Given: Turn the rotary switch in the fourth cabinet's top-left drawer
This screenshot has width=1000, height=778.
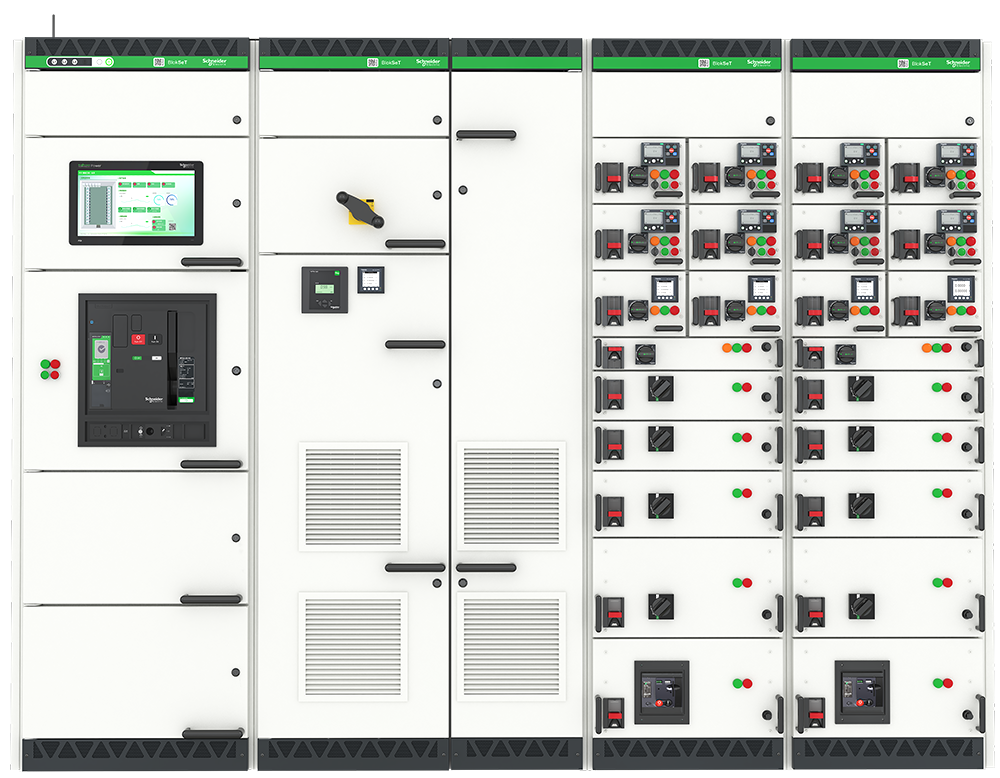Looking at the screenshot, I should 638,176.
